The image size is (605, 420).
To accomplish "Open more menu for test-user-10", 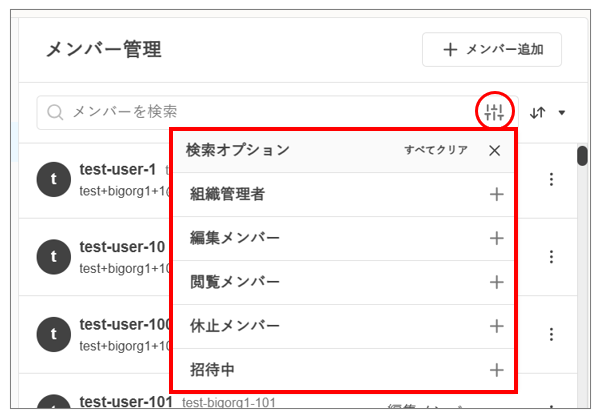I will click(551, 257).
